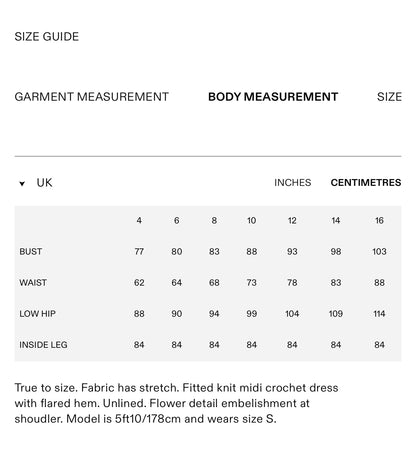Switch units to Centimetres
The width and height of the screenshot is (416, 466).
point(366,183)
